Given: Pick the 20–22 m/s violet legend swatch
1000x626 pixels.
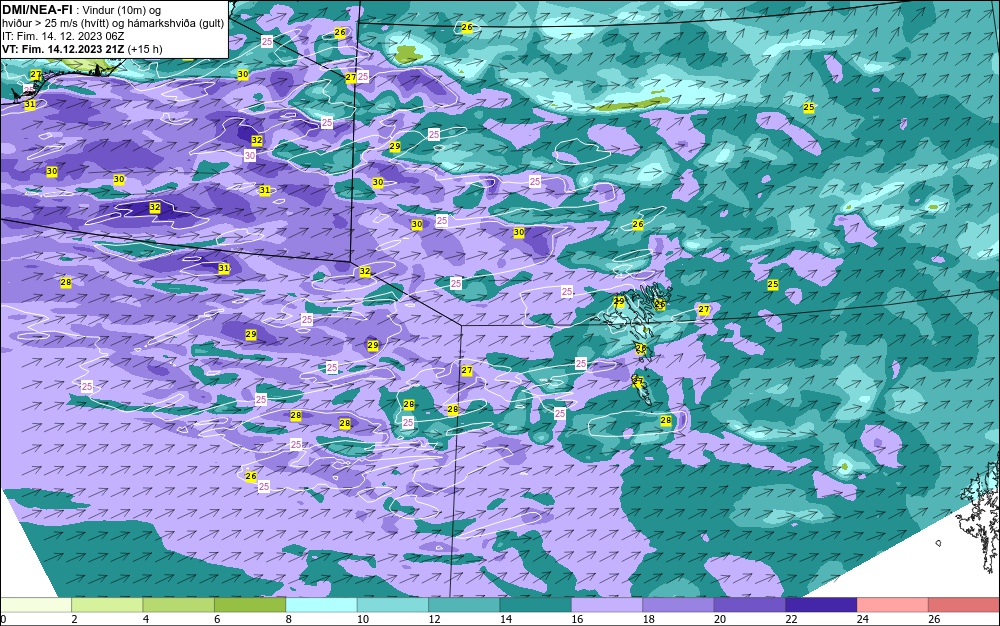Looking at the screenshot, I should click(x=750, y=605).
